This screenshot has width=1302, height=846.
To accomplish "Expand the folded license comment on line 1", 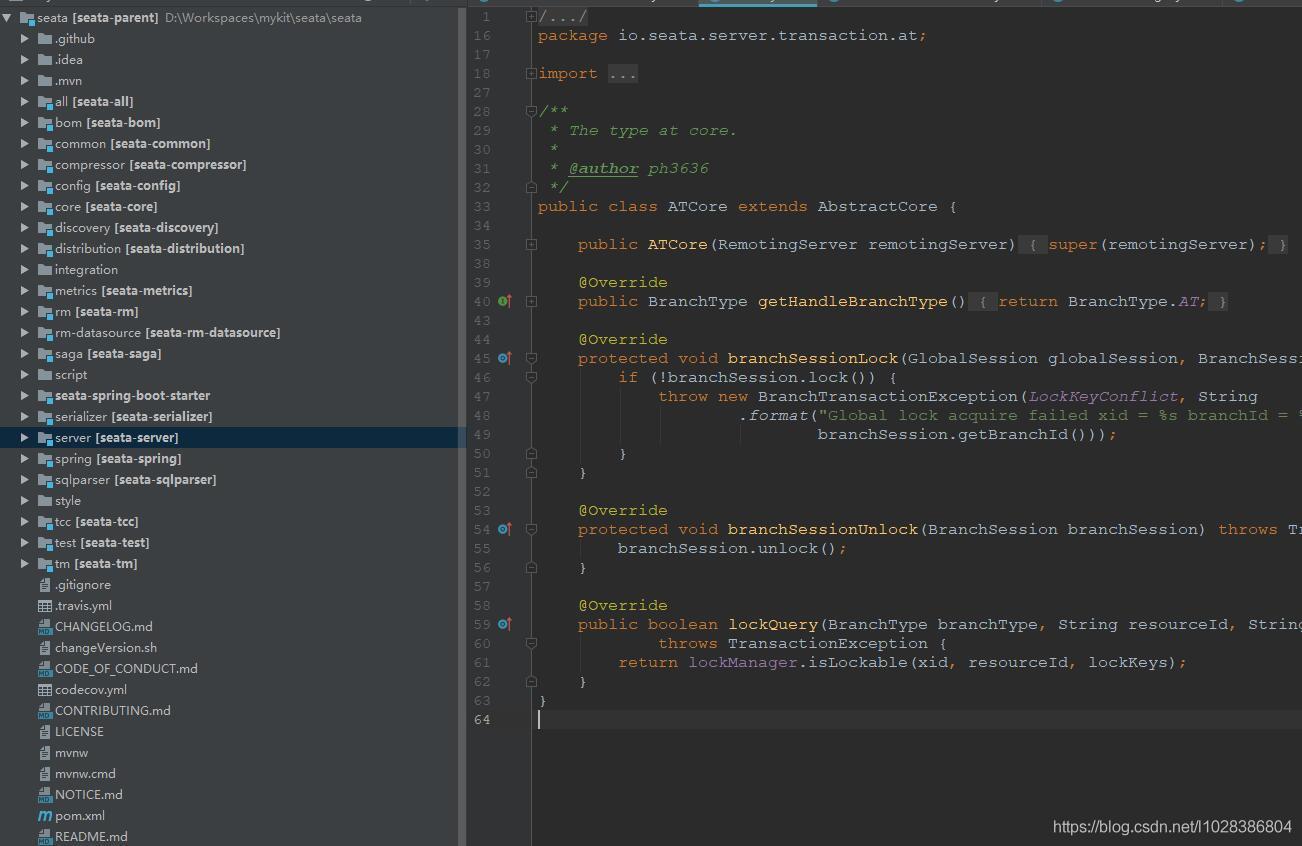I will [532, 17].
